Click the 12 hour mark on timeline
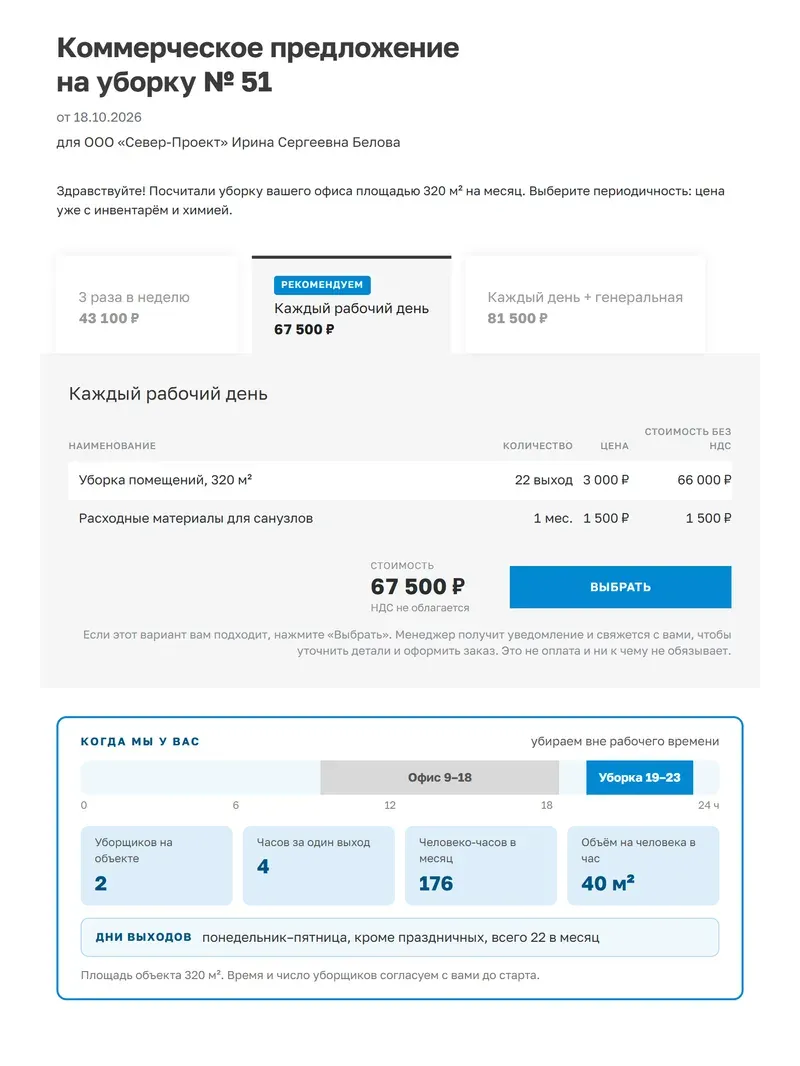800x1066 pixels. pos(390,806)
